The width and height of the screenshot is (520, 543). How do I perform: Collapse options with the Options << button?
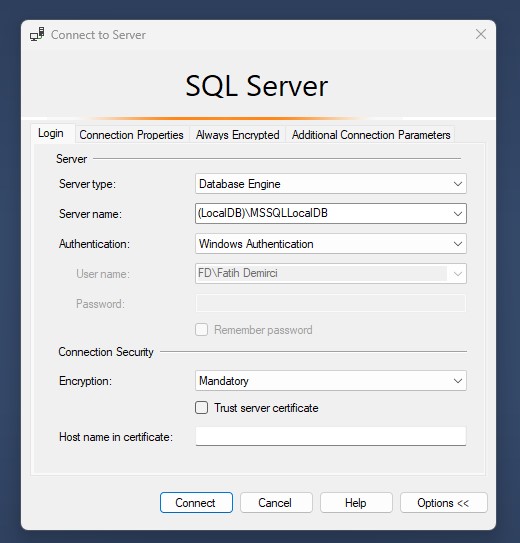[x=444, y=502]
